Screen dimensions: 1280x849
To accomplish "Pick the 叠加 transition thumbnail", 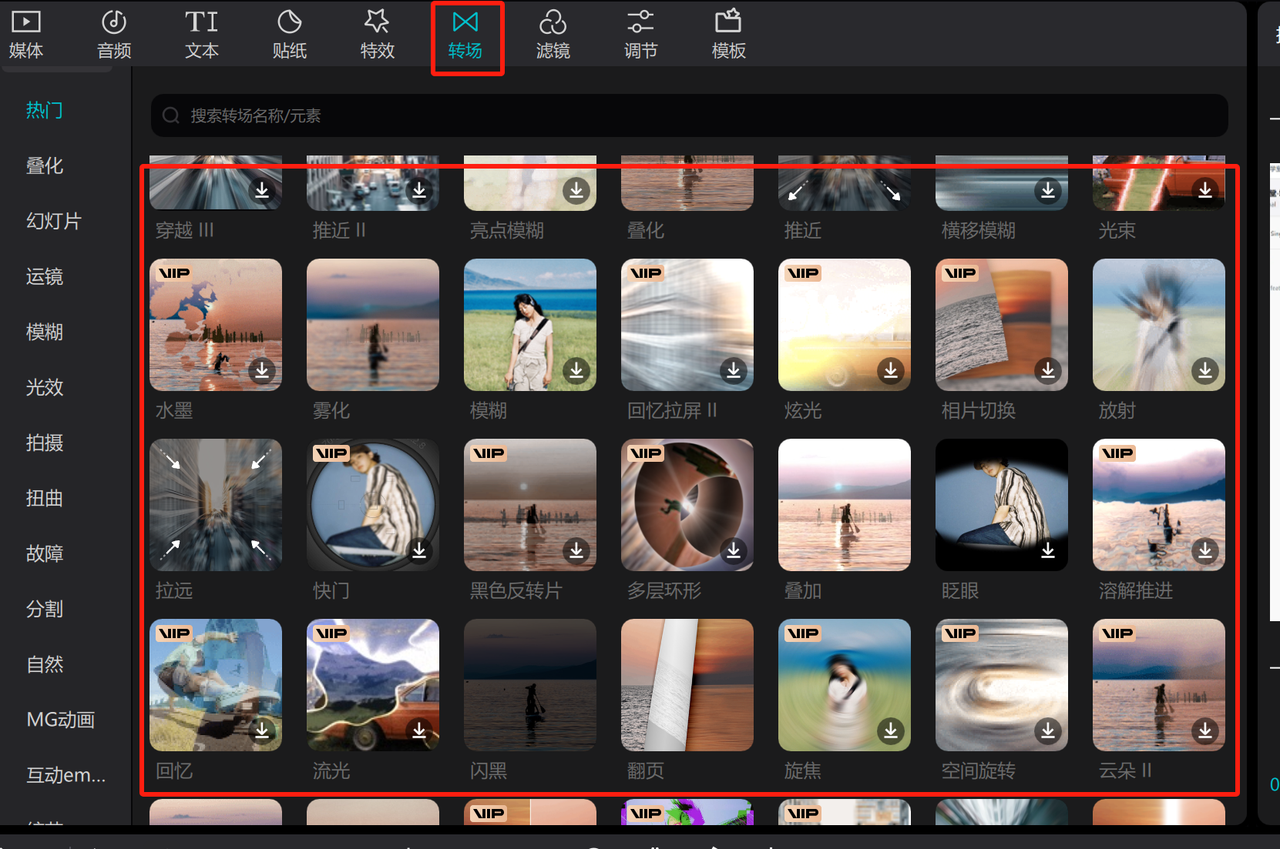I will (845, 505).
